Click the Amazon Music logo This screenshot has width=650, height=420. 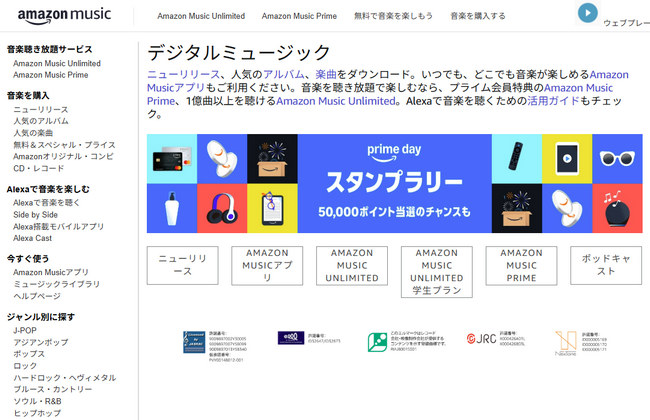(x=64, y=15)
